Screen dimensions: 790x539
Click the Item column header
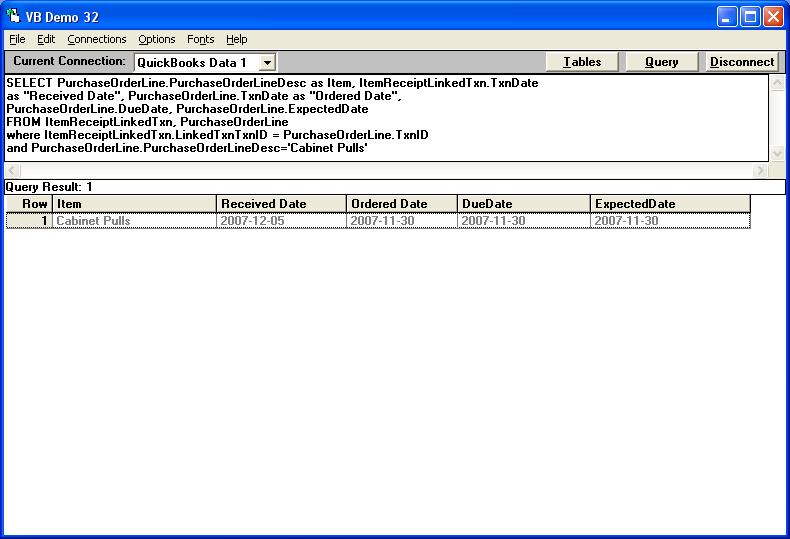coord(134,204)
